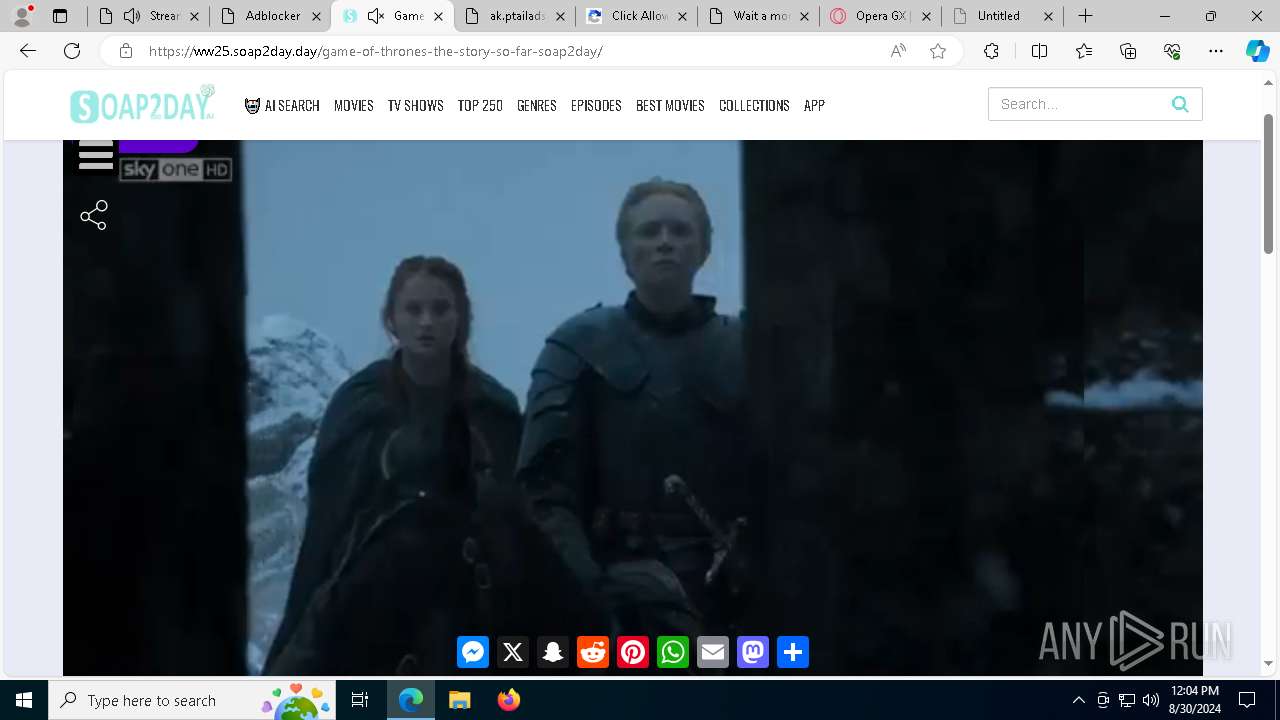
Task: Share the page on X
Action: point(513,652)
